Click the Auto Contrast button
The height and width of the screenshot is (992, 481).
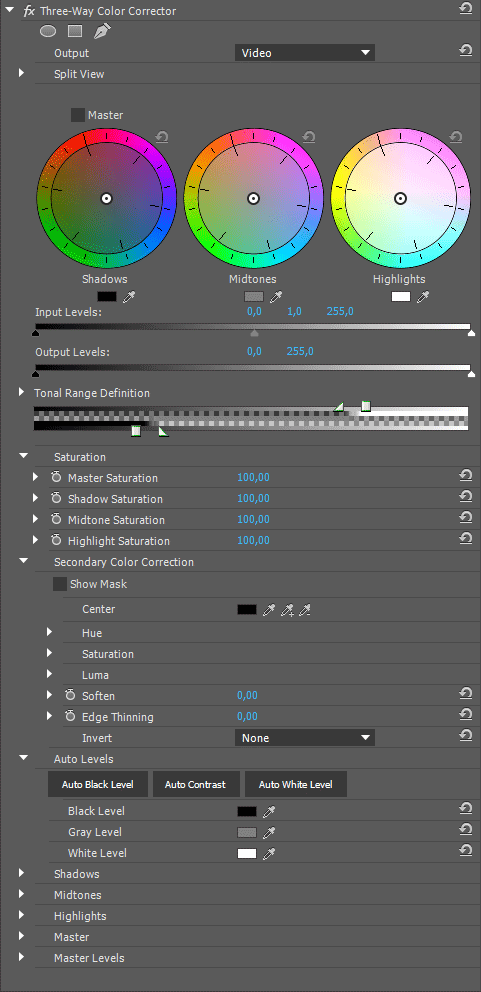[195, 784]
